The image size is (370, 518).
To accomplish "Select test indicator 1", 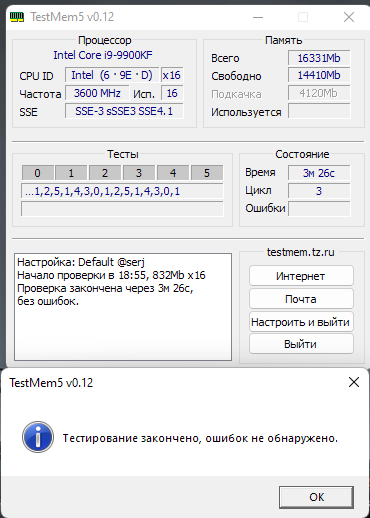I will [71, 173].
